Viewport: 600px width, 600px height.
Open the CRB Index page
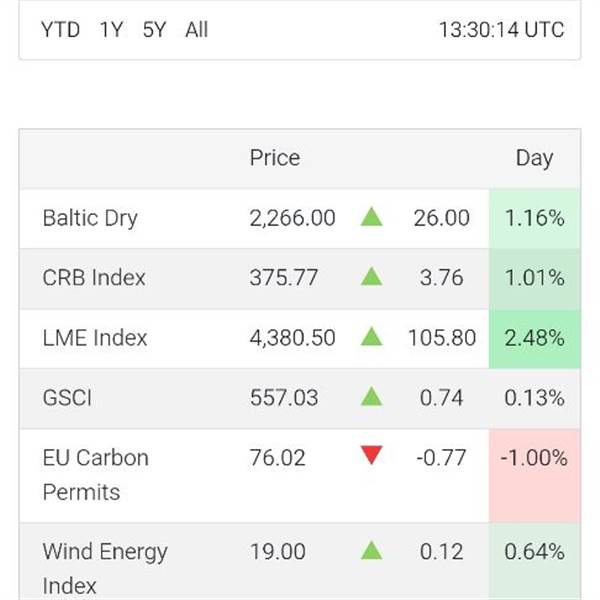94,278
